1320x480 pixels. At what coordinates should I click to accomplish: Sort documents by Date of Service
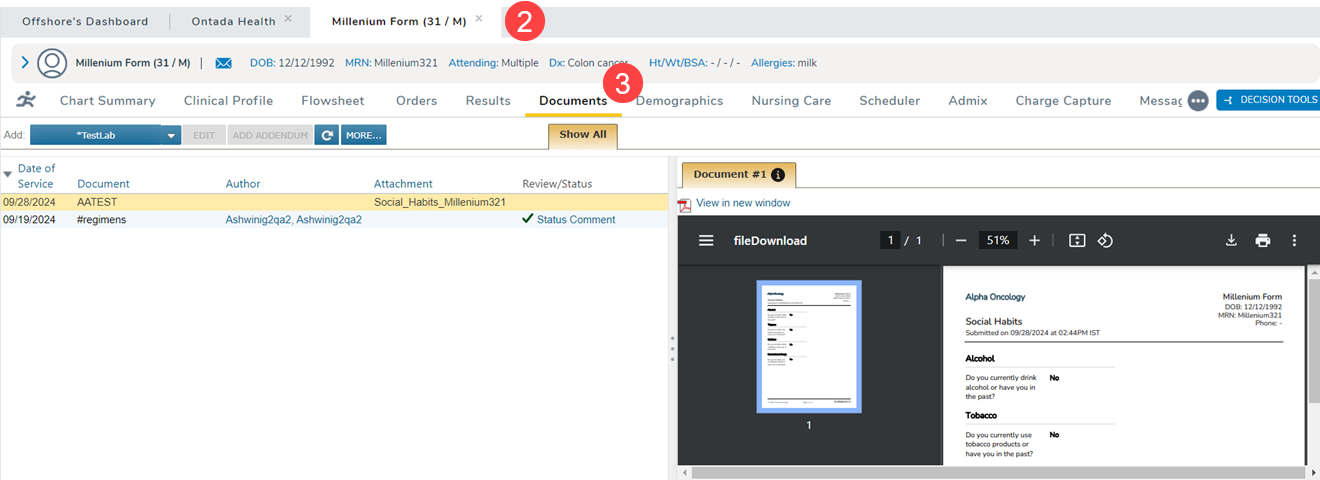(x=36, y=176)
